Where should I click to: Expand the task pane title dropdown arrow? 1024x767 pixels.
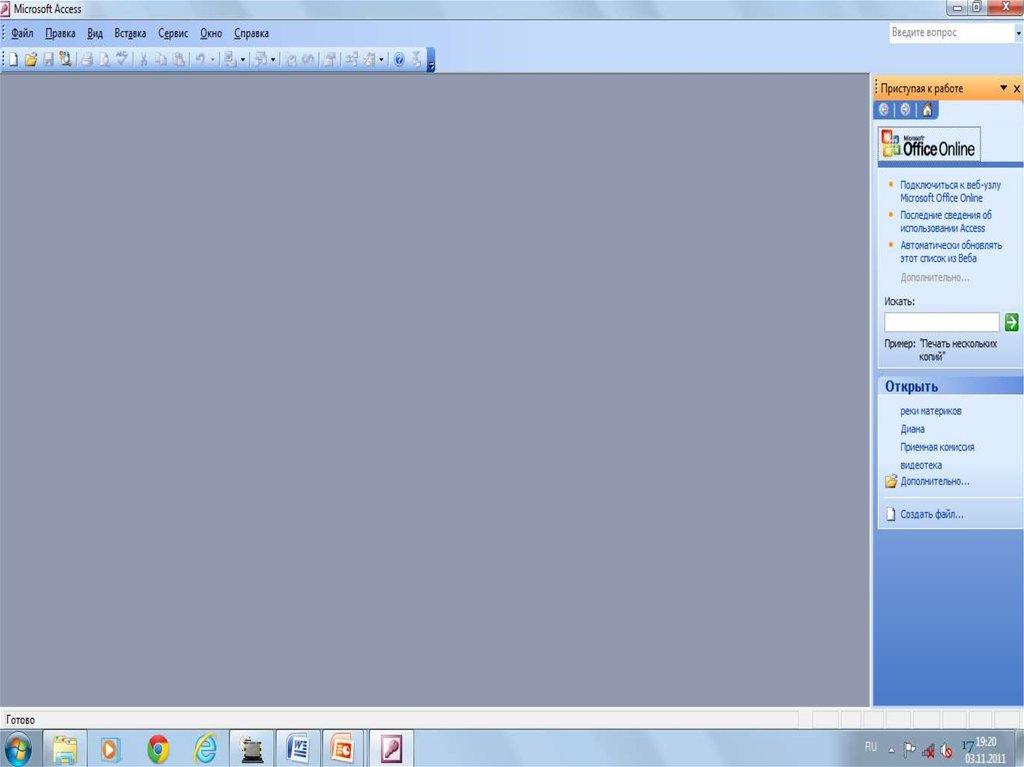[x=1003, y=89]
